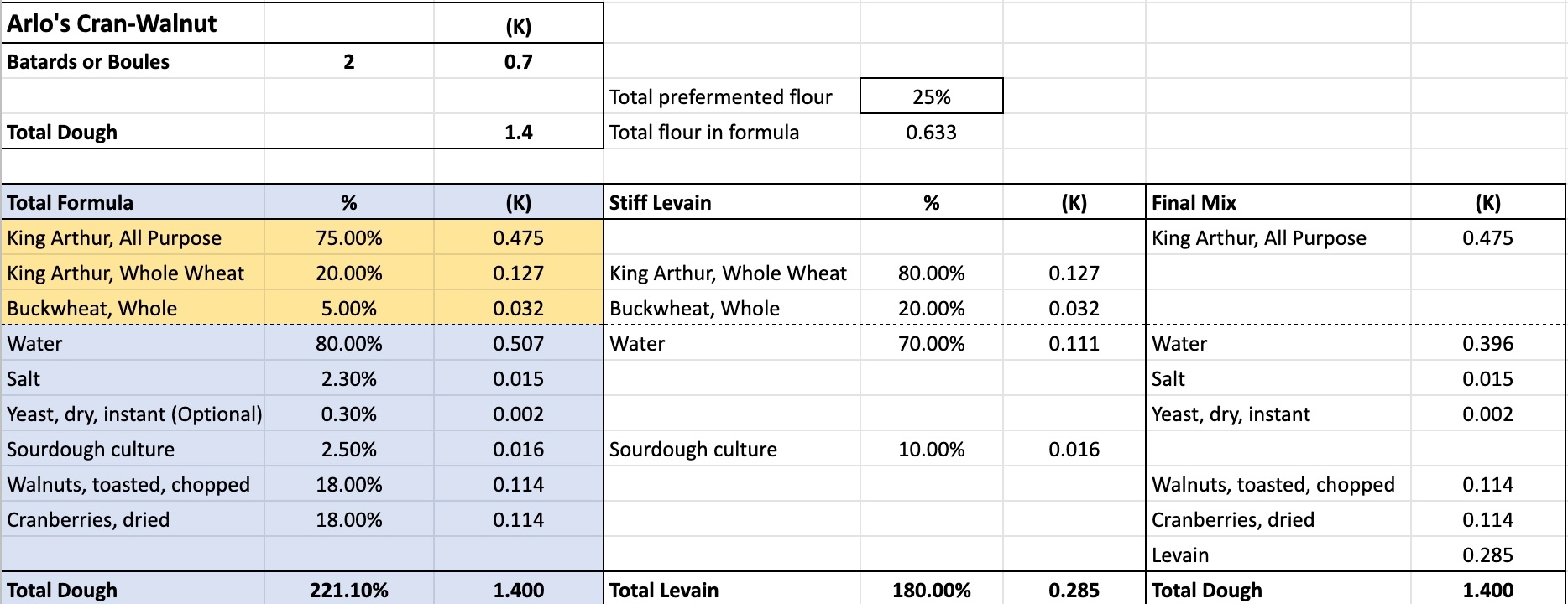The image size is (1568, 604).
Task: Click the Total Formula Water 80.00% cell
Action: [348, 344]
